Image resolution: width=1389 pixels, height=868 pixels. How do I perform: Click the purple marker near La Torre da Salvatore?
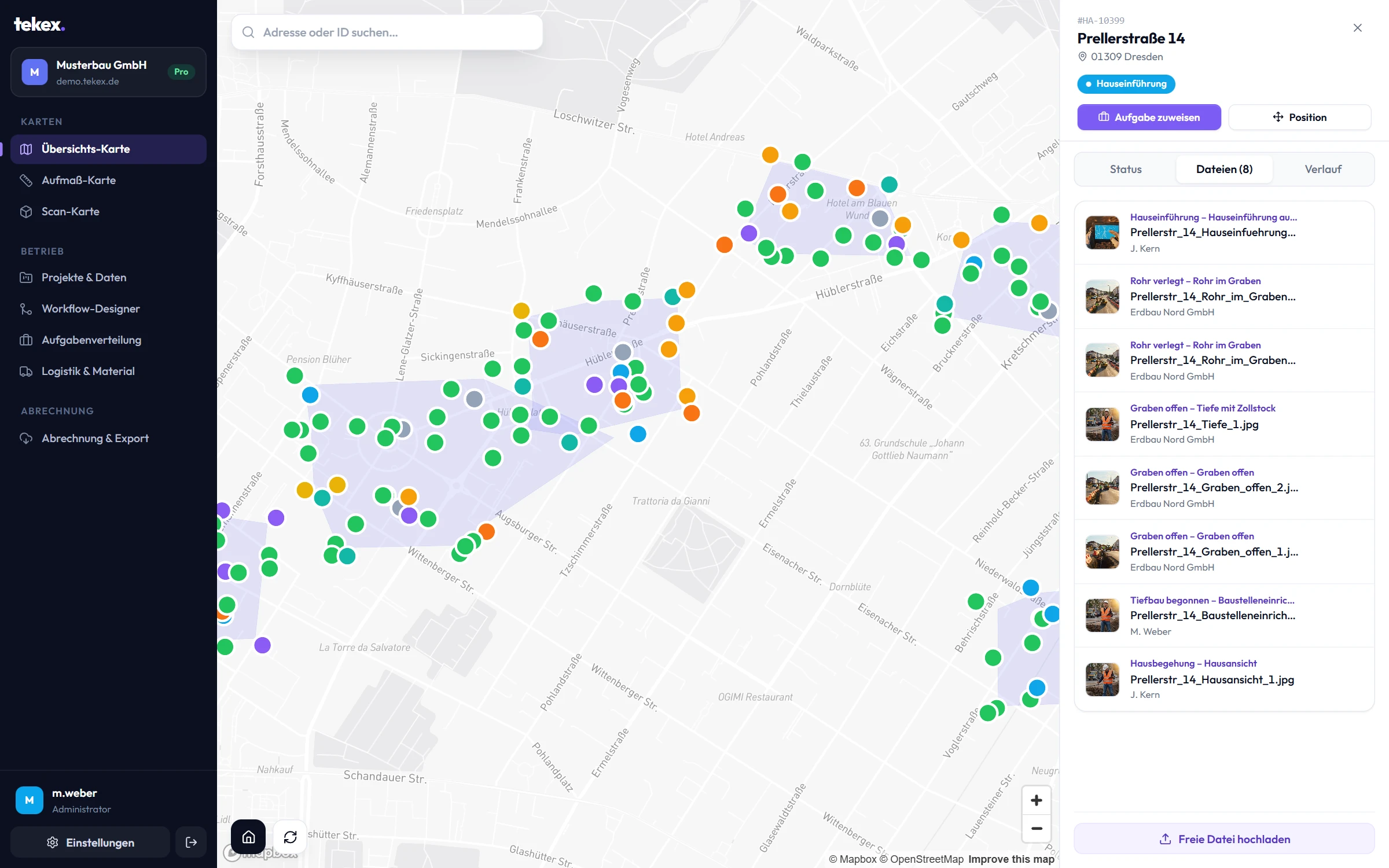coord(263,645)
